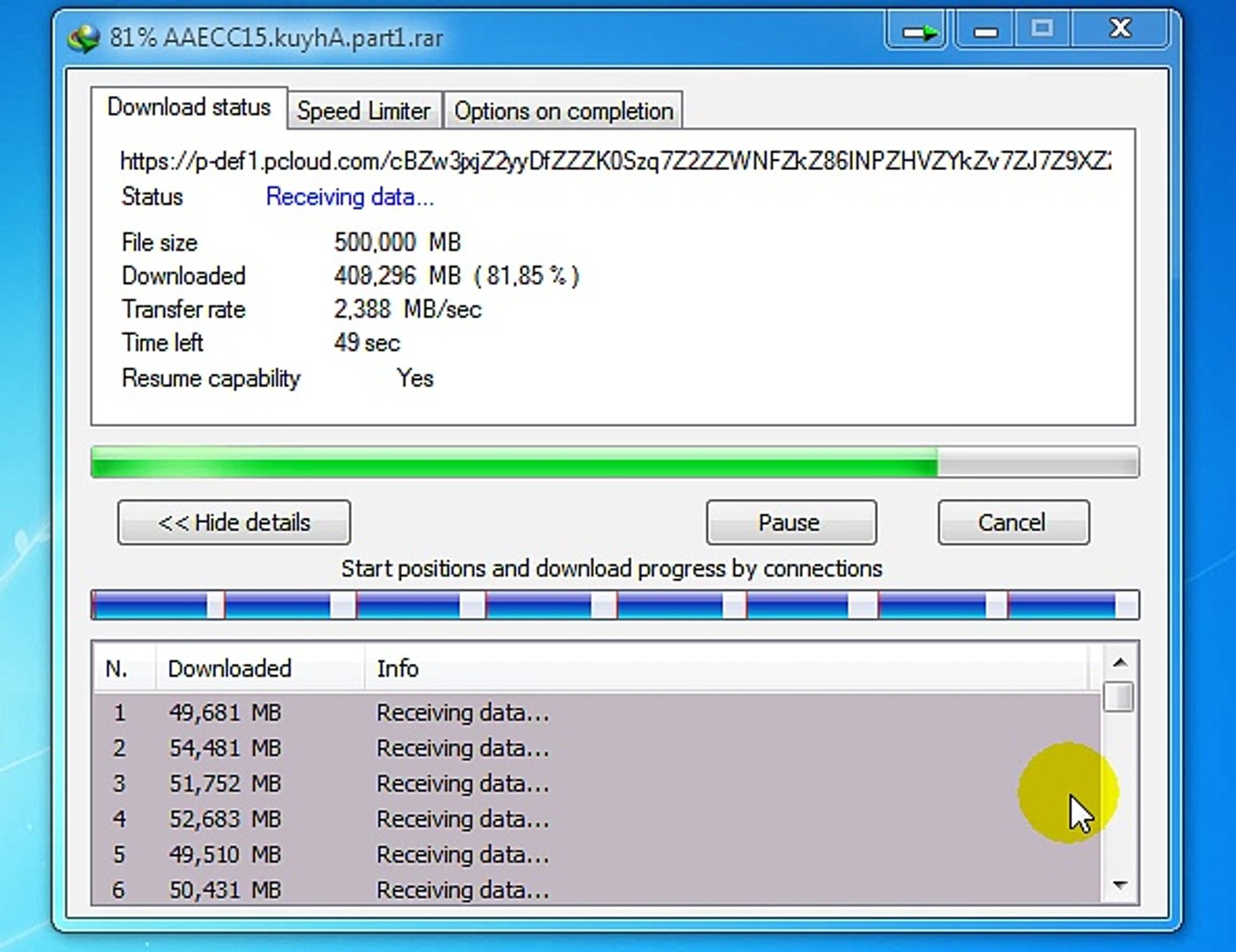Click the Info column header
Screen dimensions: 1236x952
[x=727, y=669]
